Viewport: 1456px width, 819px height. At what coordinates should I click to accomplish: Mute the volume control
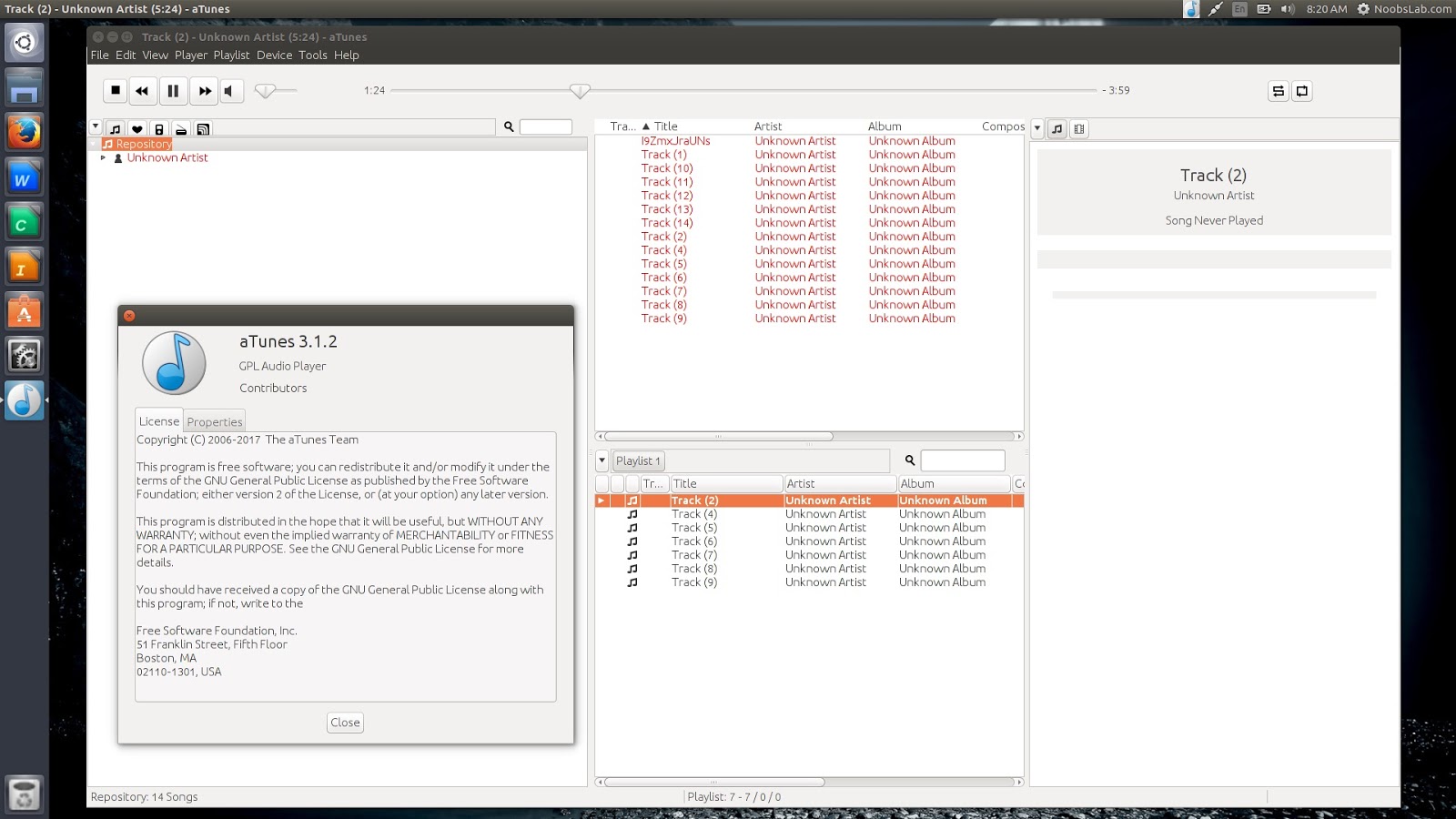pos(230,90)
